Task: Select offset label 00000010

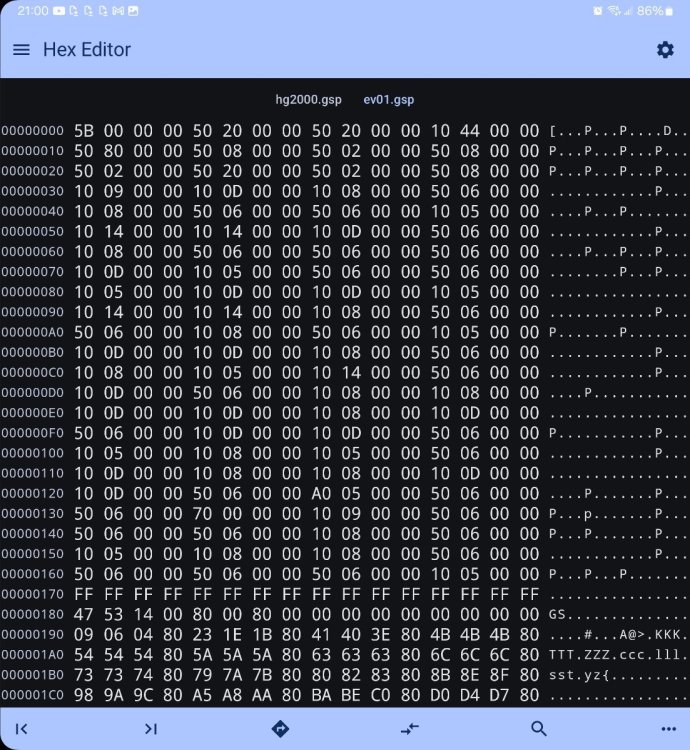Action: [x=33, y=151]
